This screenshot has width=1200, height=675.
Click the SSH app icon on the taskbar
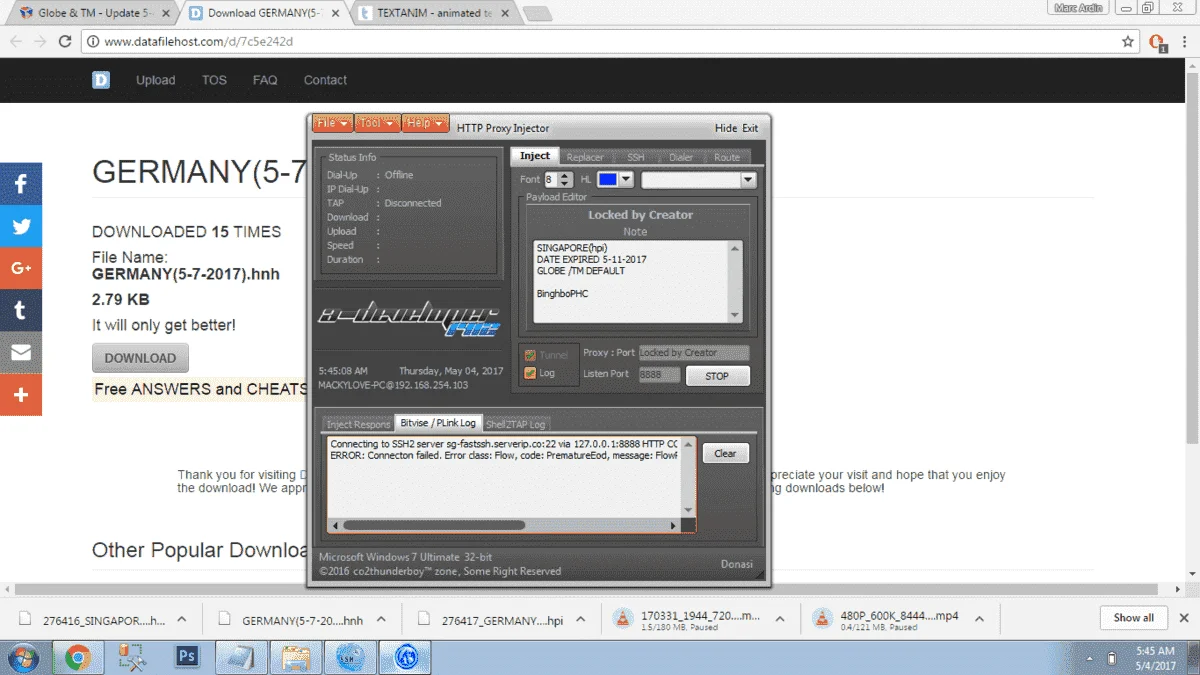click(x=351, y=657)
